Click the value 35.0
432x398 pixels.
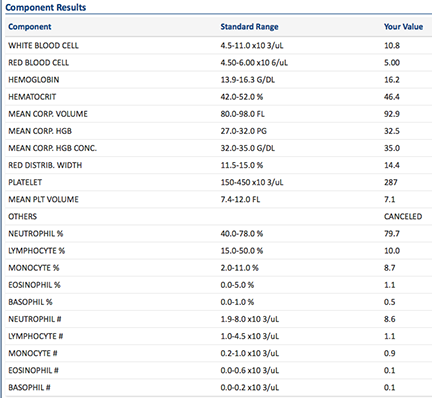392,148
